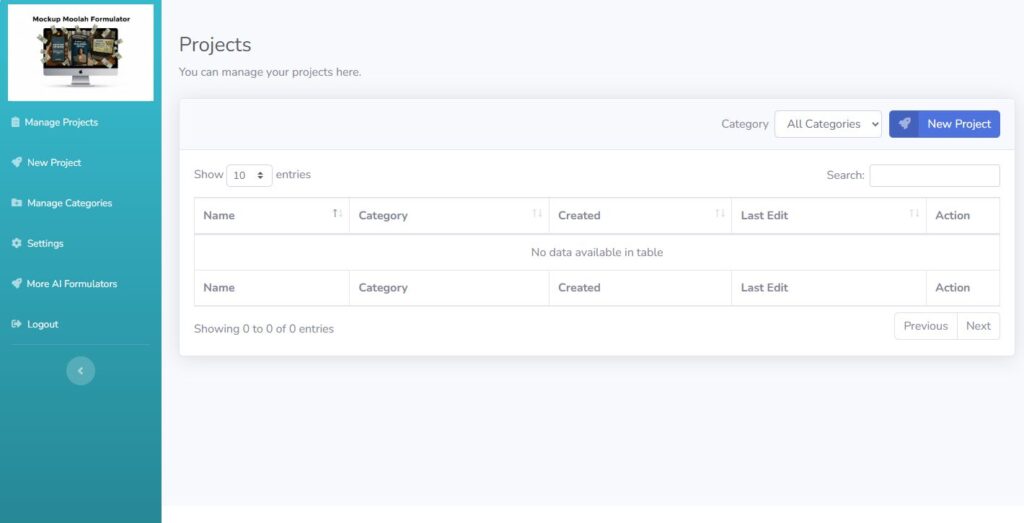Click the rocket icon beside More AI Formulators

coord(17,284)
